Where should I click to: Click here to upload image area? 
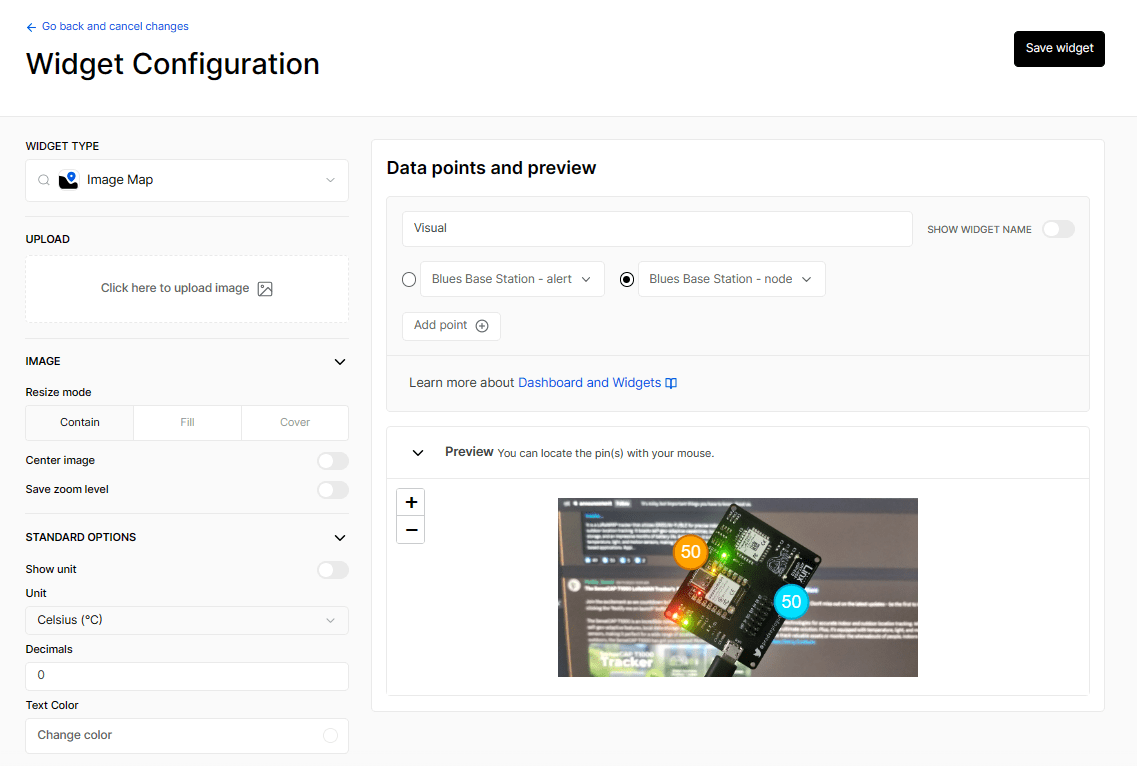[x=187, y=289]
